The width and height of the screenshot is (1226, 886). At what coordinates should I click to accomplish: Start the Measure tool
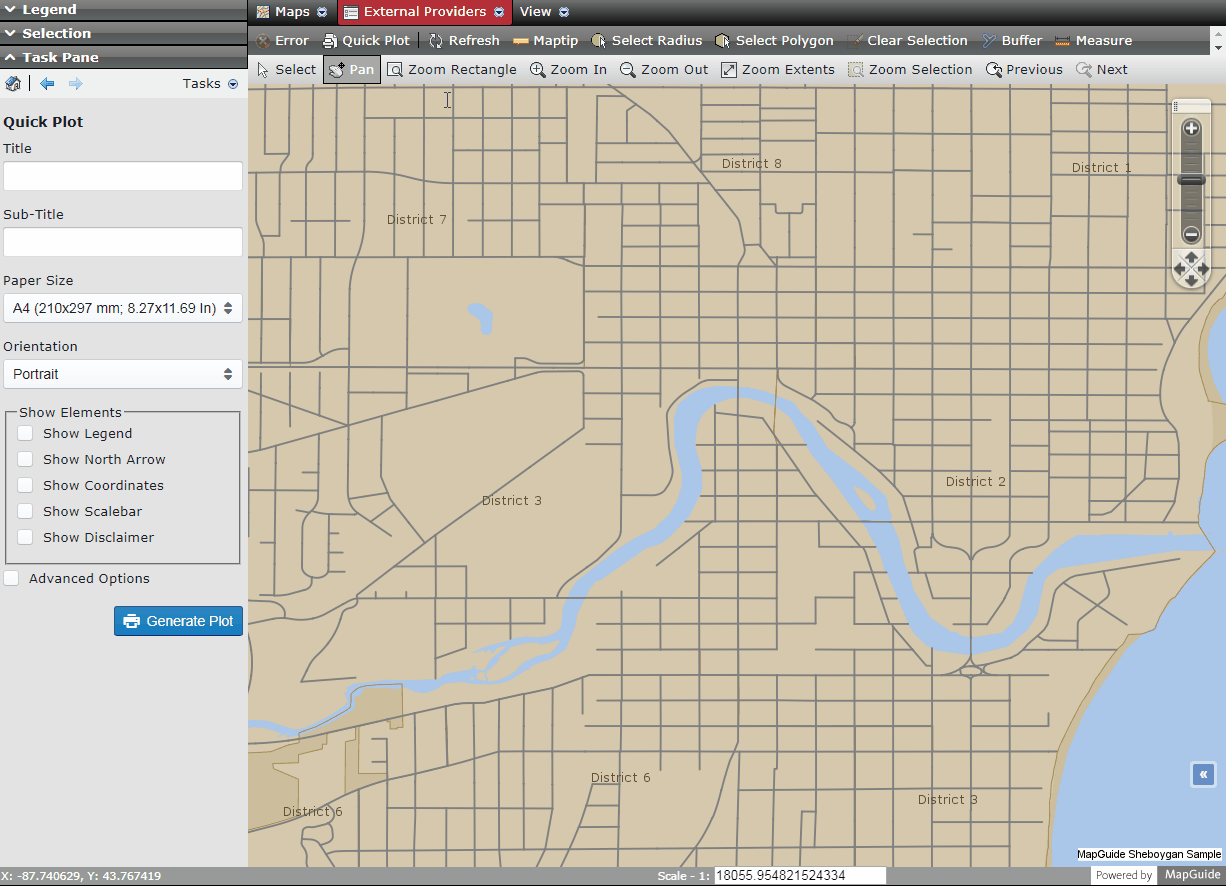(1094, 41)
